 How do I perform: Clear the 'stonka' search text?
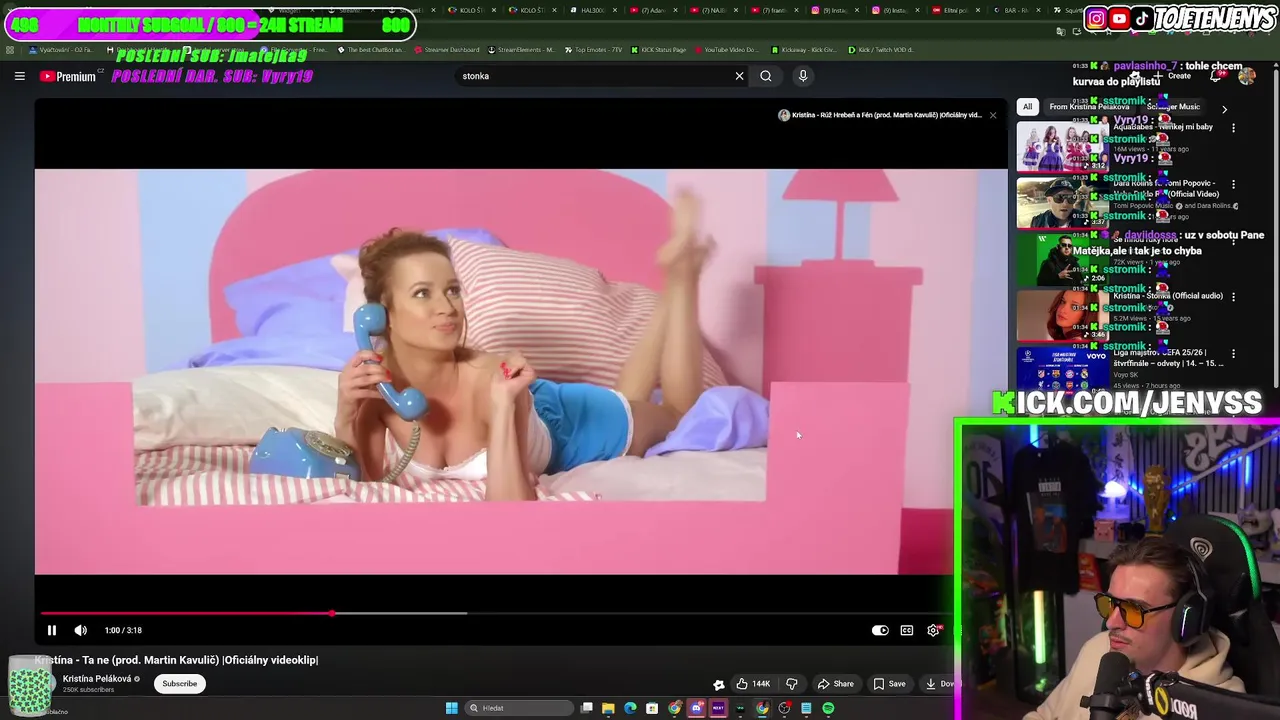tap(740, 76)
